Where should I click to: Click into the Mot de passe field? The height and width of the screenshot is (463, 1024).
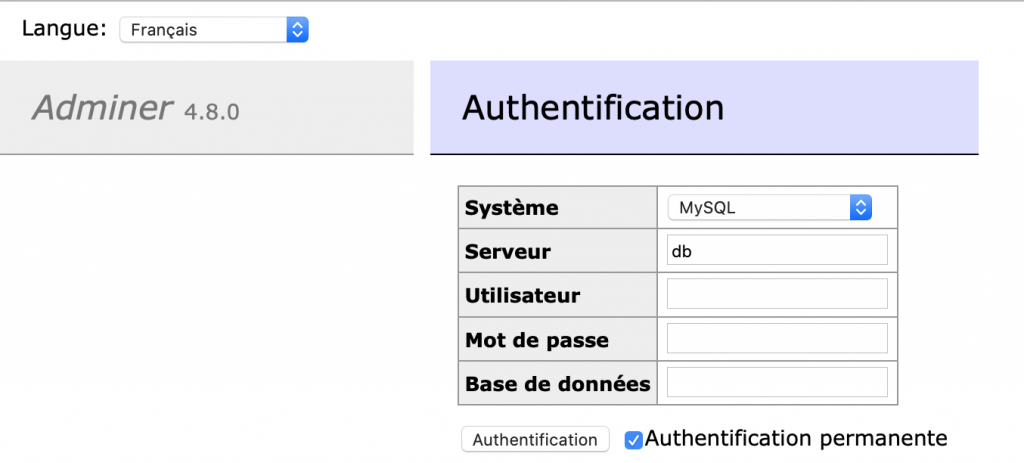pyautogui.click(x=777, y=339)
